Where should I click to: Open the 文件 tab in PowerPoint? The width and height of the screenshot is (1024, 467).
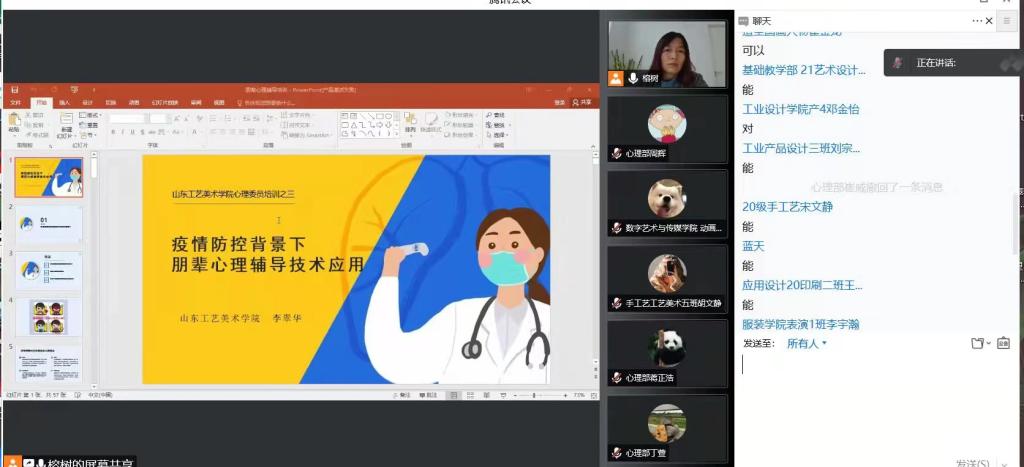click(x=15, y=102)
